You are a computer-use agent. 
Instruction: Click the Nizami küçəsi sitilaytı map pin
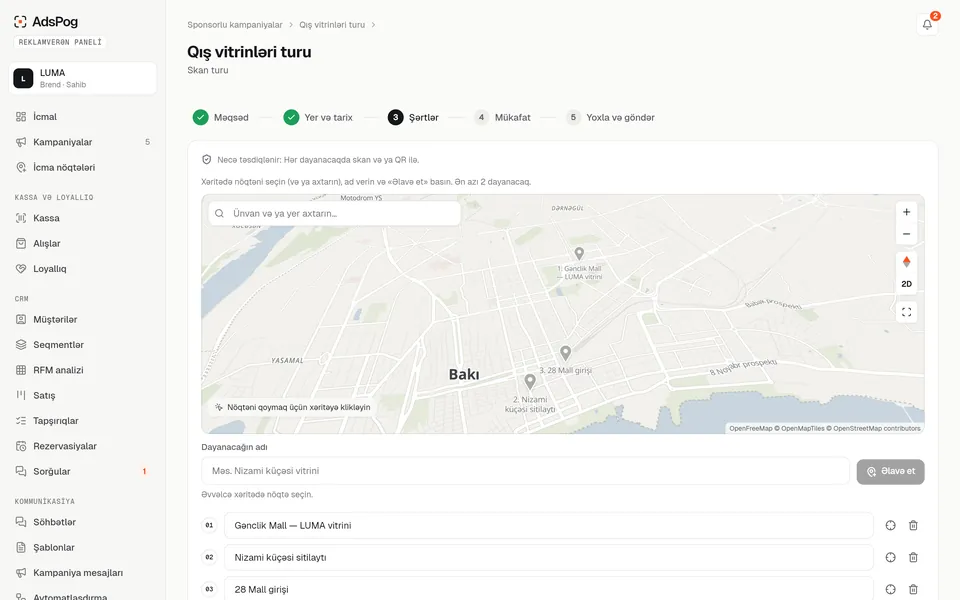point(530,381)
